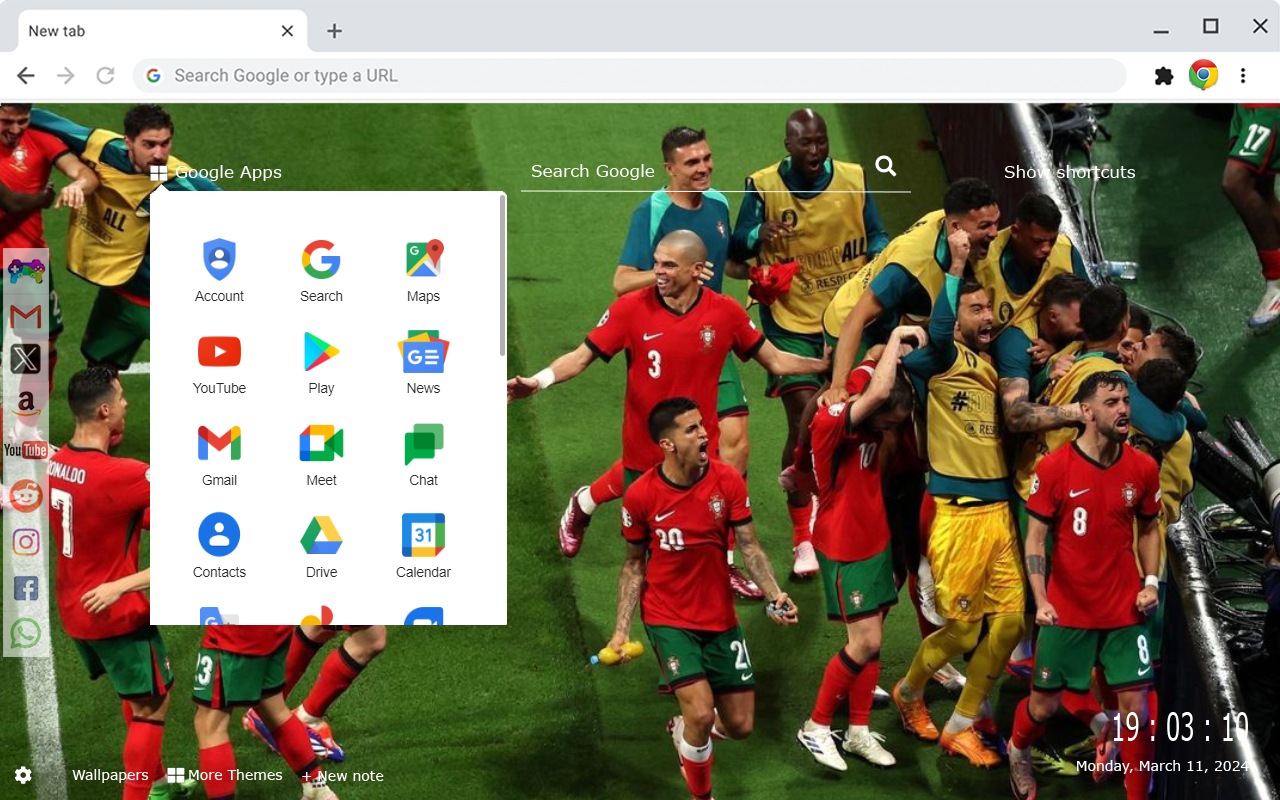Select the New tab tab
Screen dimensions: 1280x800
point(162,31)
